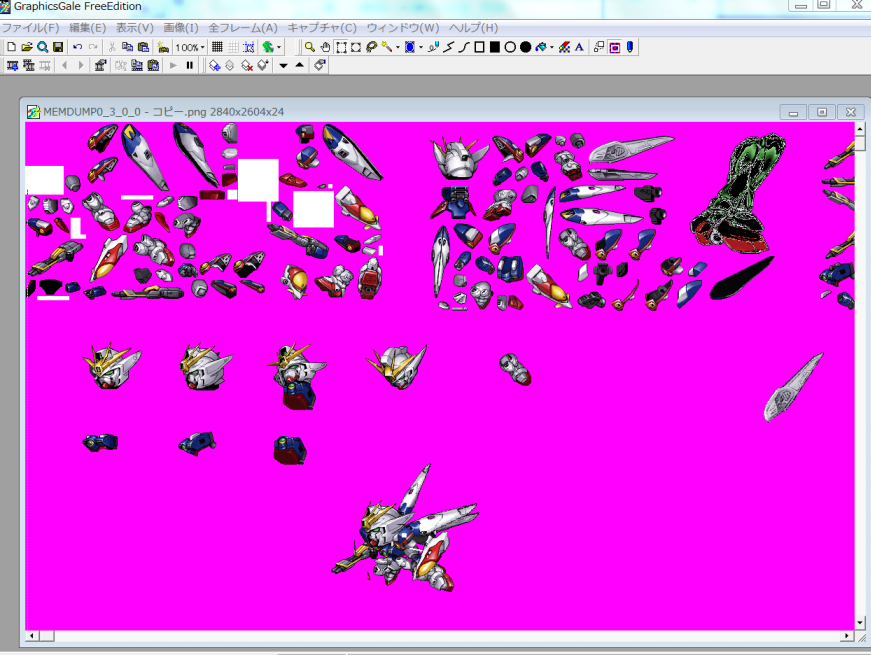871x655 pixels.
Task: Click the layer icon with black dot
Action: 263,66
